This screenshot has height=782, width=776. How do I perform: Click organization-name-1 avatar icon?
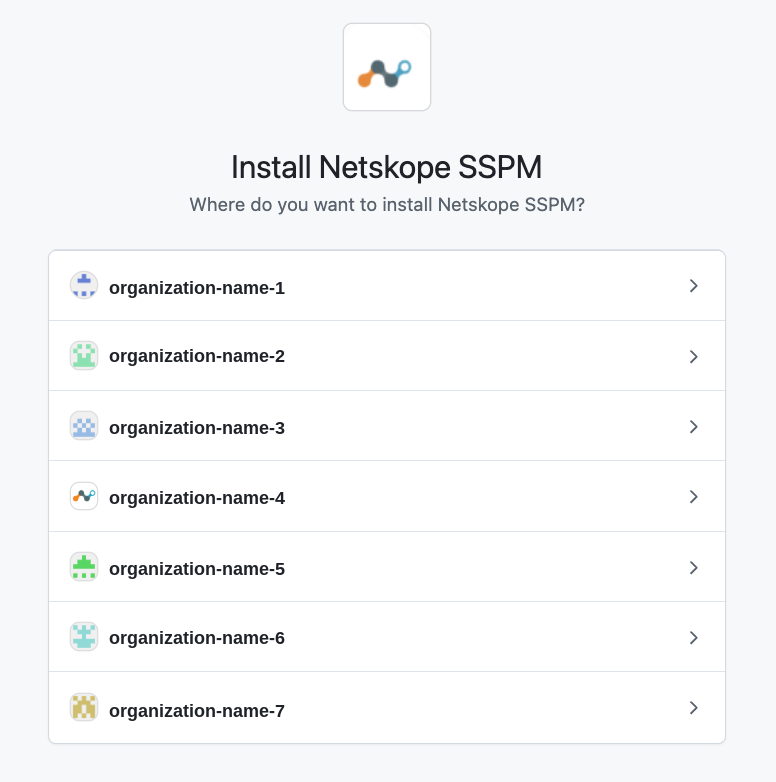click(84, 285)
